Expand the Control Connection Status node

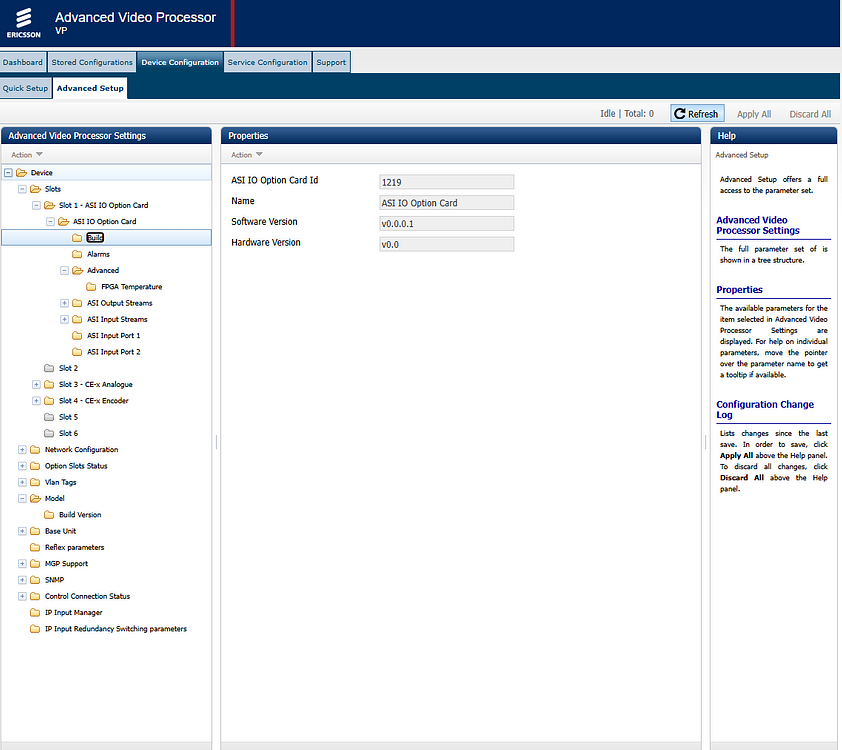coord(22,596)
